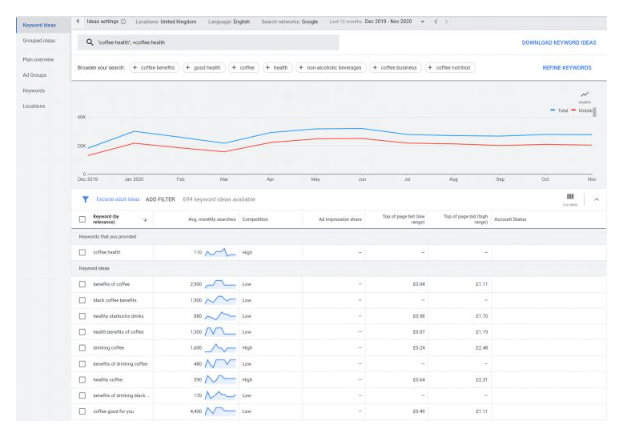
Task: Select the 'healthy starbucks drinks' row checkbox
Action: pos(82,316)
